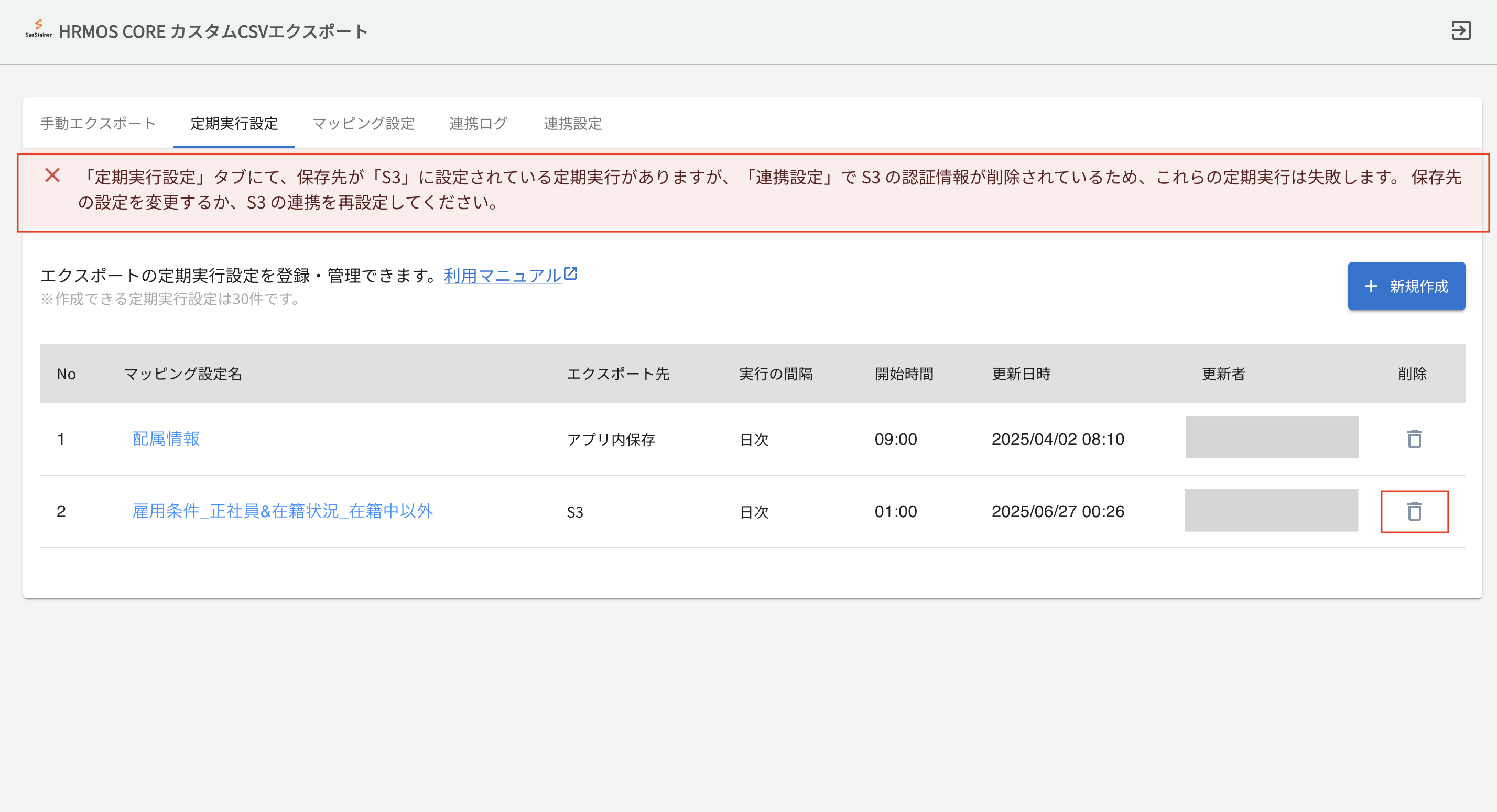Open the 利用マニュアル link
This screenshot has width=1497, height=812.
(502, 276)
